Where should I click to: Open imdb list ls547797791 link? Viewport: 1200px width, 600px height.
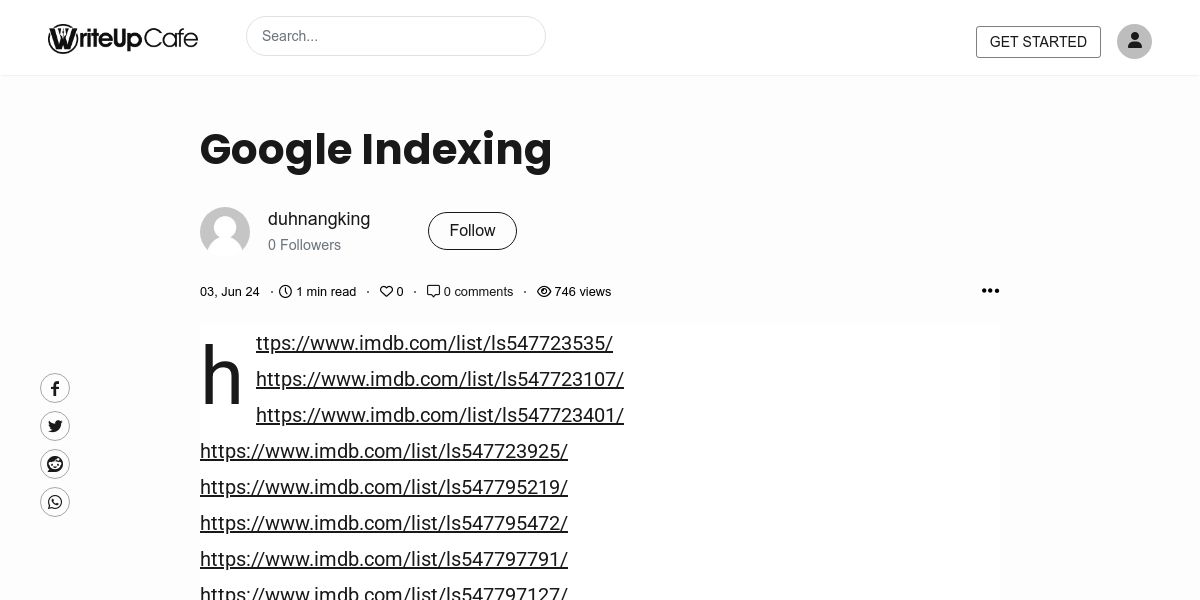384,559
